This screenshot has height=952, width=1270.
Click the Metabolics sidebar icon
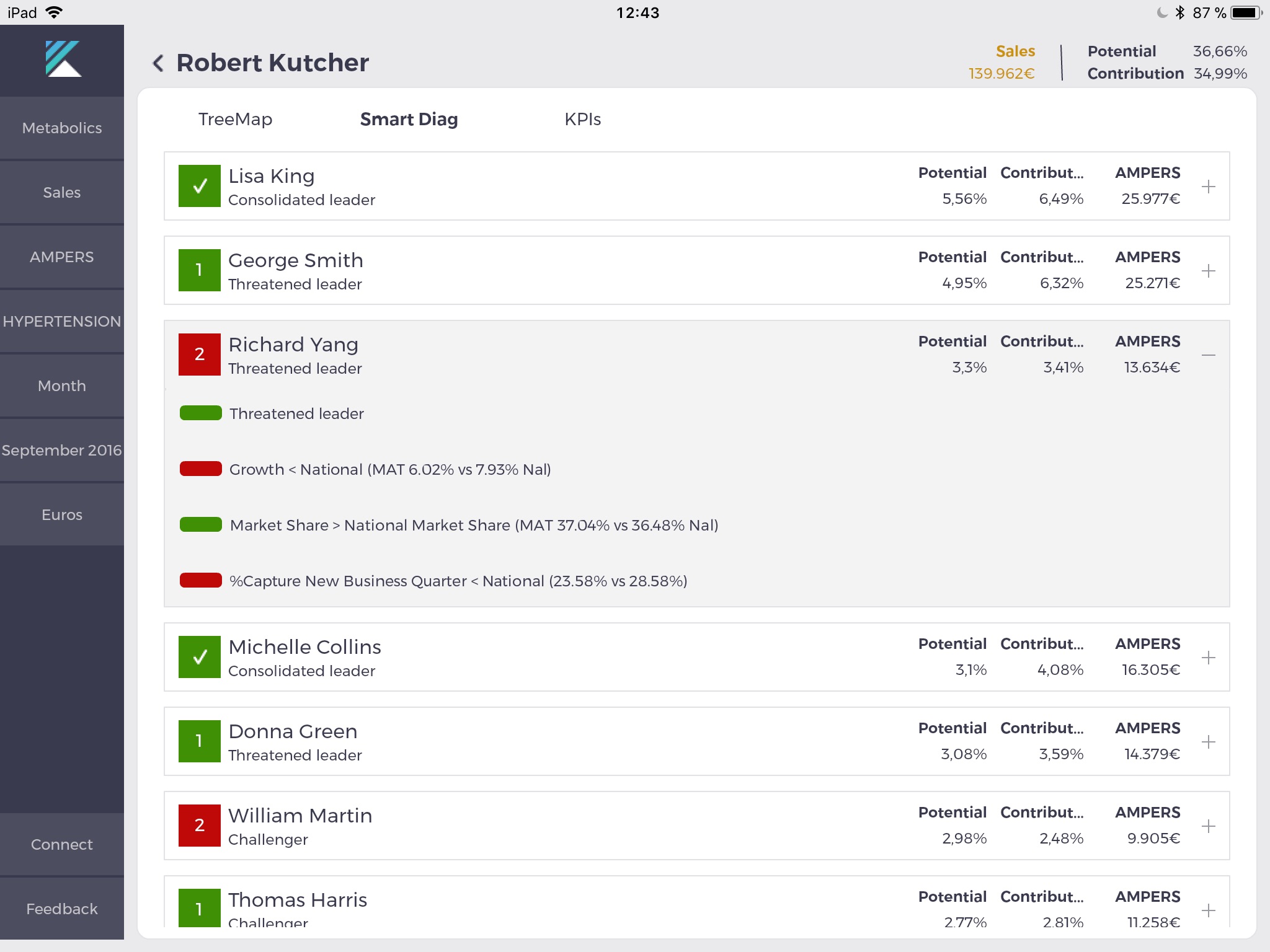(x=62, y=127)
